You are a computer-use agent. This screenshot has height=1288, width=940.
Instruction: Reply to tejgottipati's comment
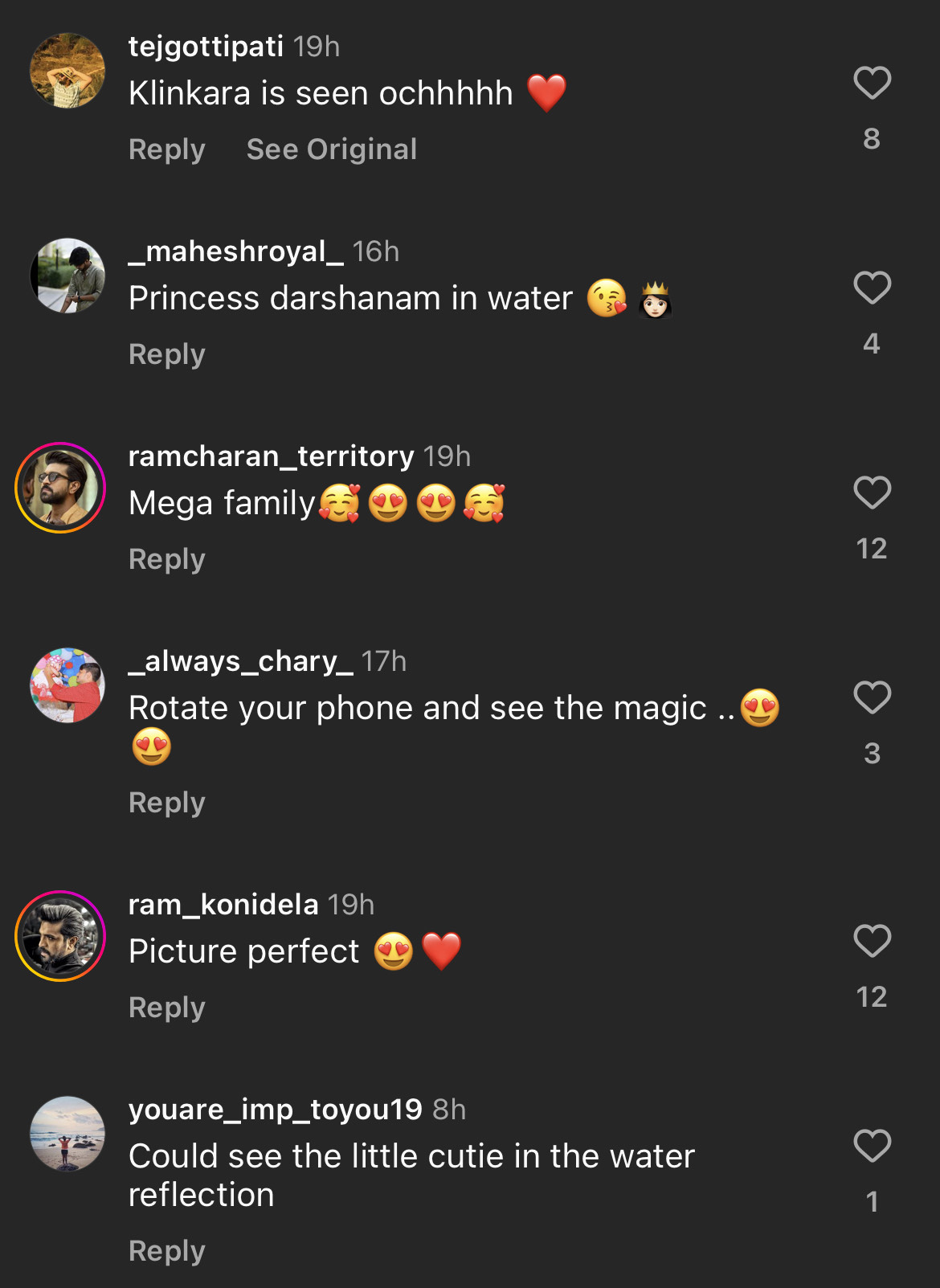click(167, 149)
